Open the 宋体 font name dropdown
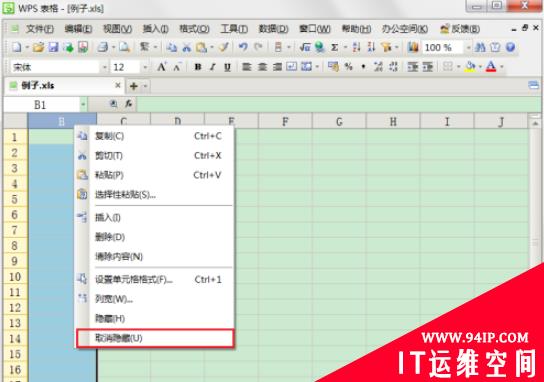Image resolution: width=544 pixels, height=382 pixels. pyautogui.click(x=104, y=67)
